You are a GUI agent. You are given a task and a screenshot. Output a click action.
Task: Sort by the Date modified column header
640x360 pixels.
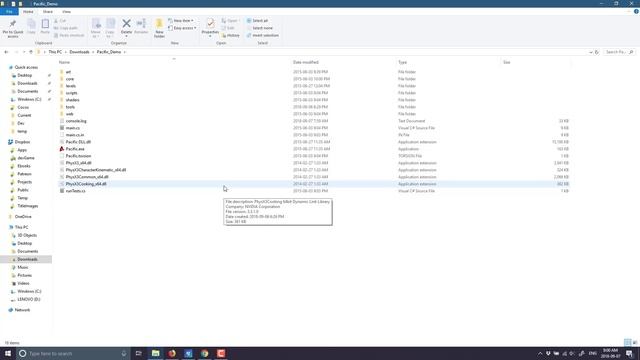tap(306, 62)
